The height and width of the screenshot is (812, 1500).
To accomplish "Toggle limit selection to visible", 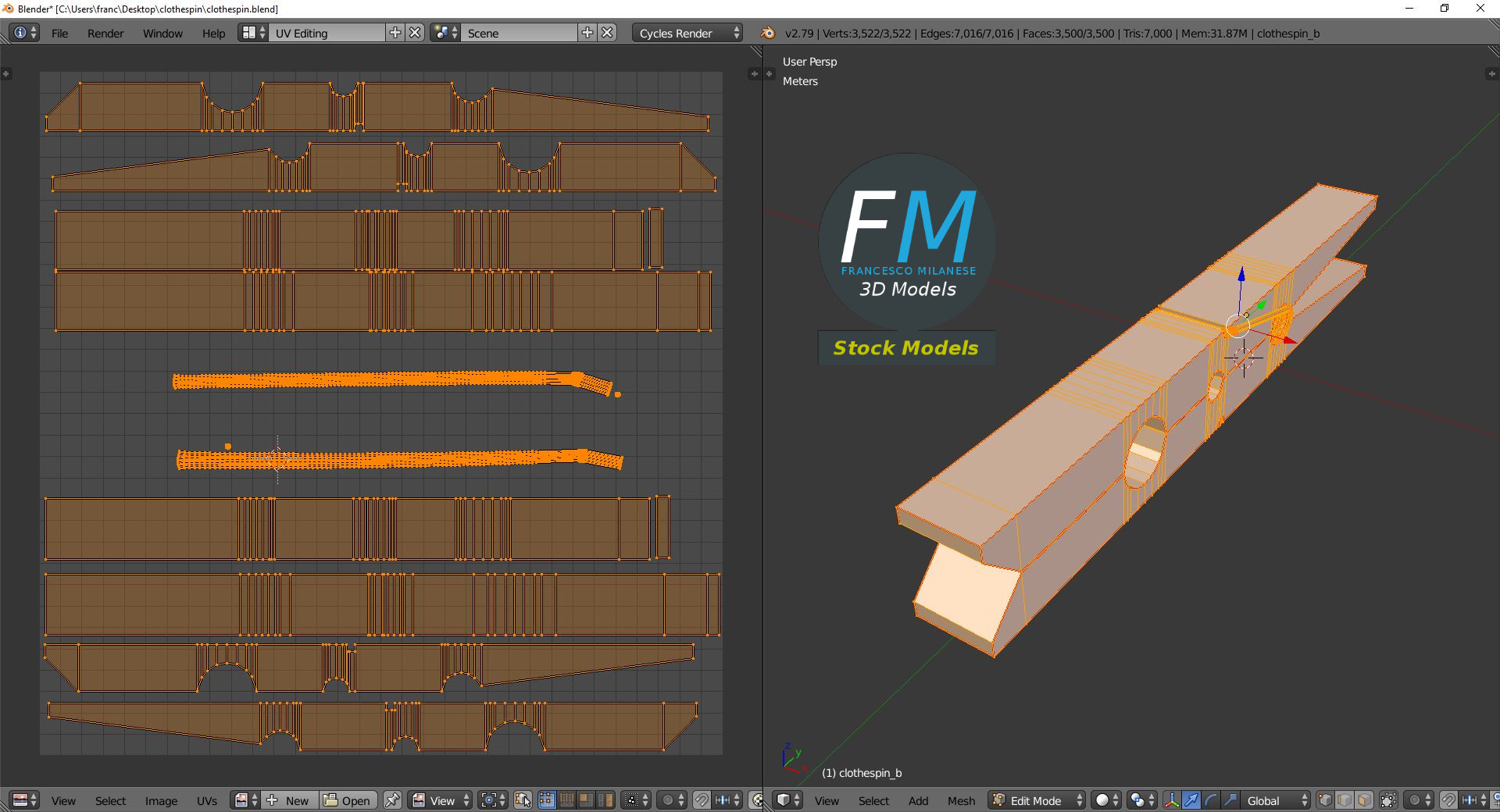I will point(1388,800).
